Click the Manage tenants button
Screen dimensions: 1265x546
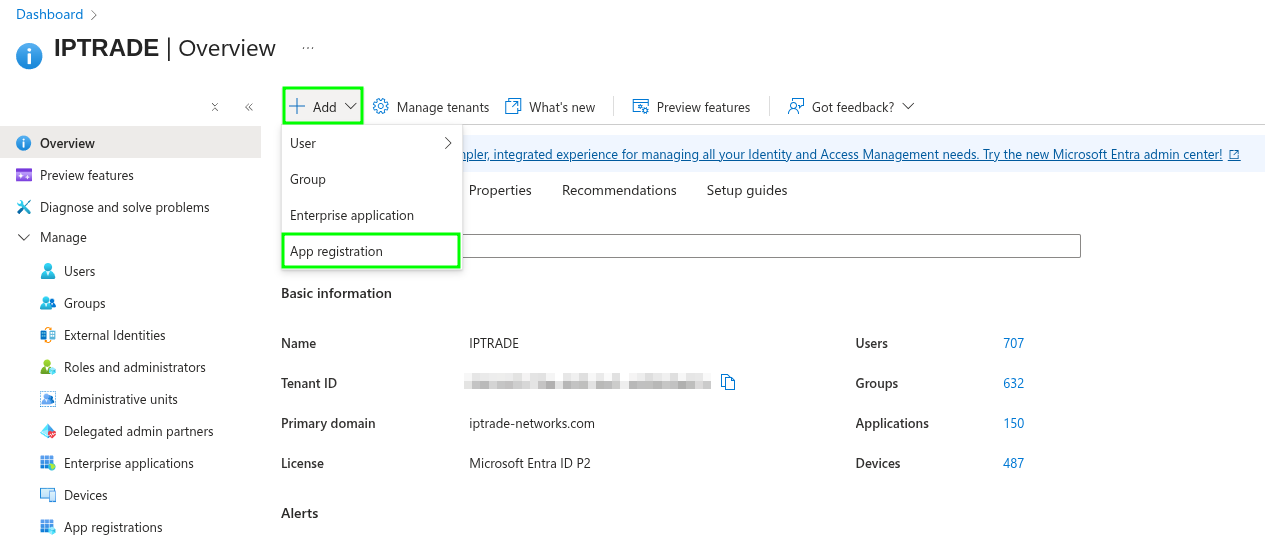click(x=431, y=107)
